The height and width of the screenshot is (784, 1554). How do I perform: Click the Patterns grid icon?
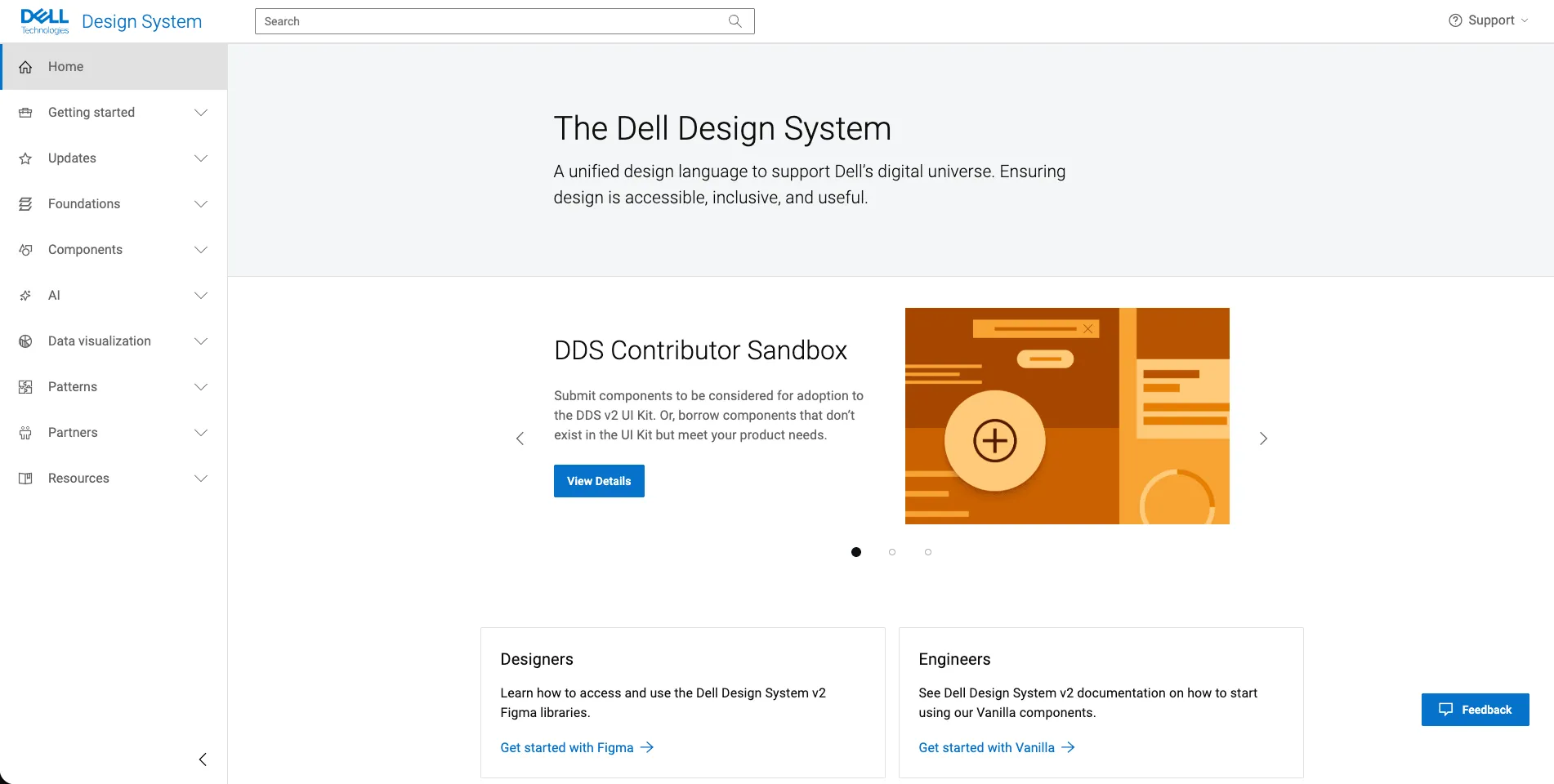[x=25, y=387]
